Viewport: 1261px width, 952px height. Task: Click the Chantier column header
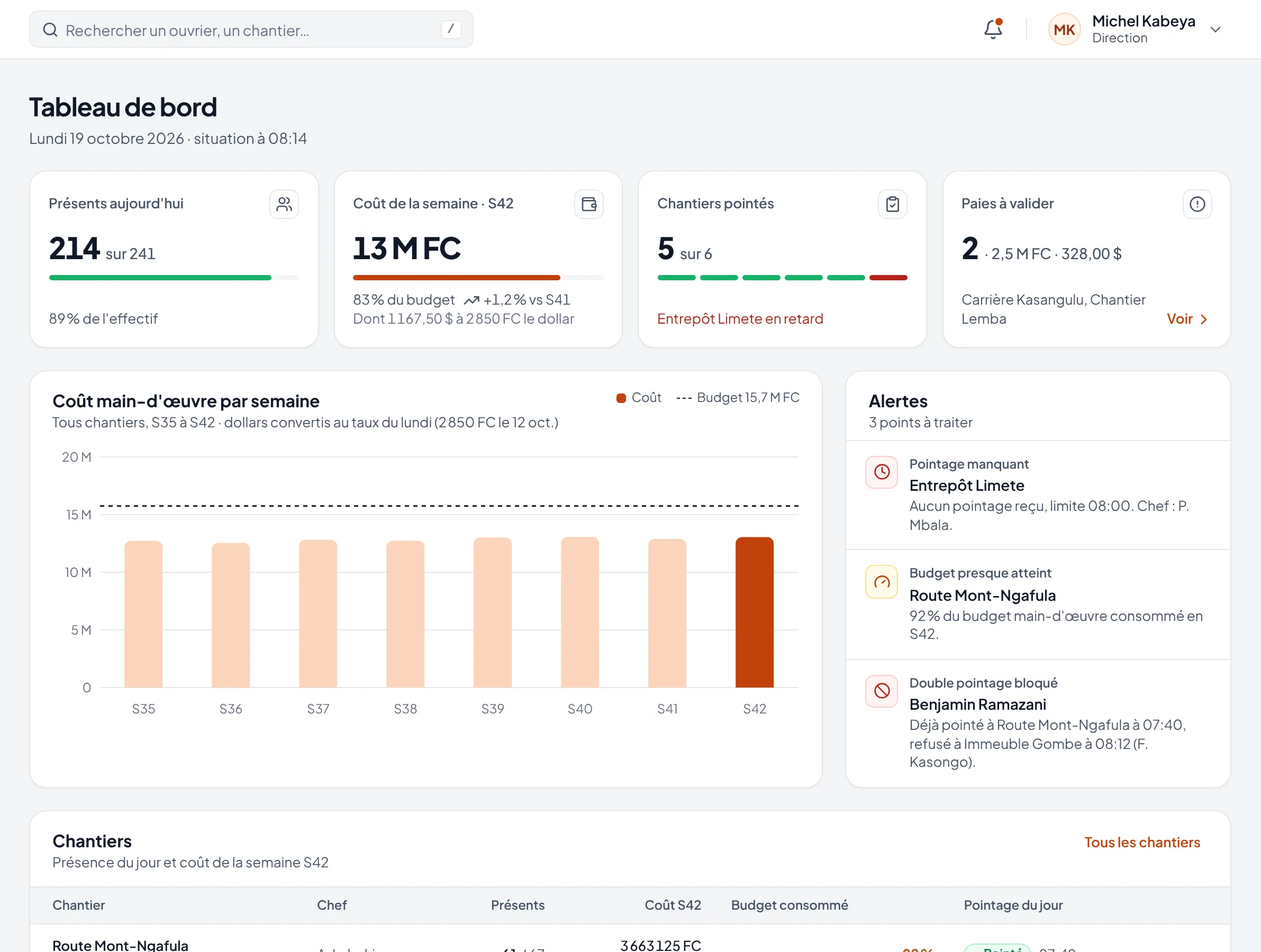79,905
